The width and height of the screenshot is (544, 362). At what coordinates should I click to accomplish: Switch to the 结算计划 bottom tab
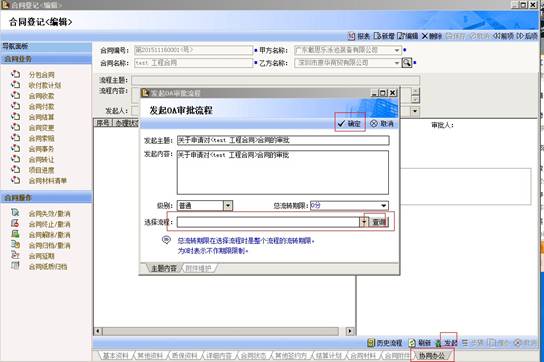[x=328, y=356]
